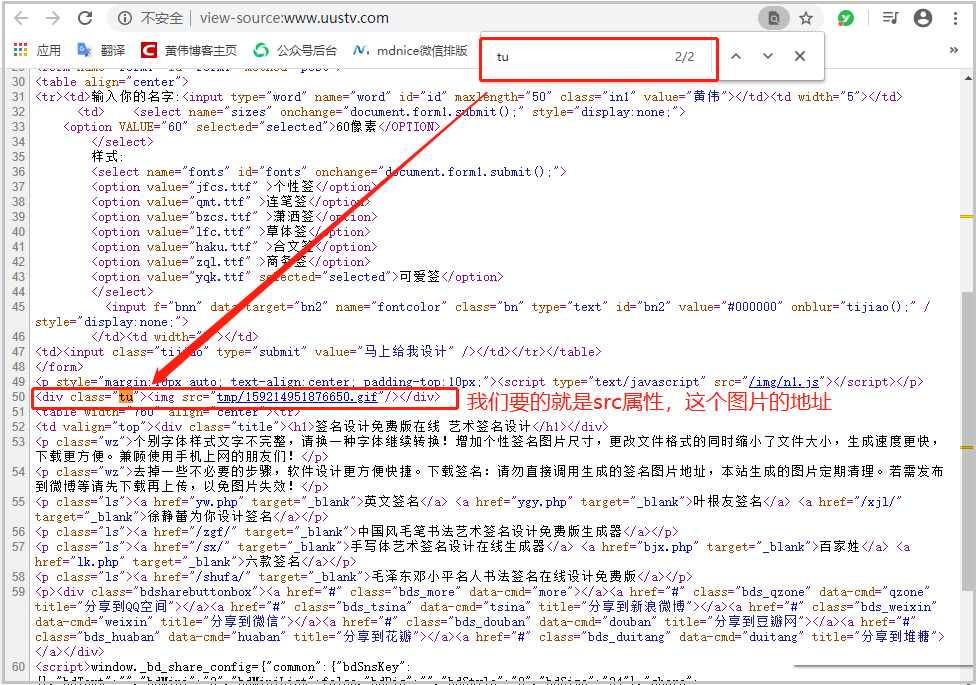Bookmark this page with the star icon
This screenshot has width=976, height=685.
[x=806, y=18]
